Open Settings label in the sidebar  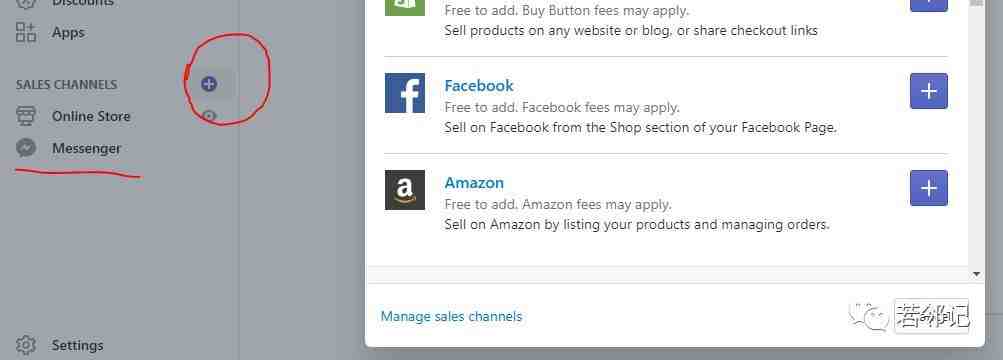click(77, 345)
